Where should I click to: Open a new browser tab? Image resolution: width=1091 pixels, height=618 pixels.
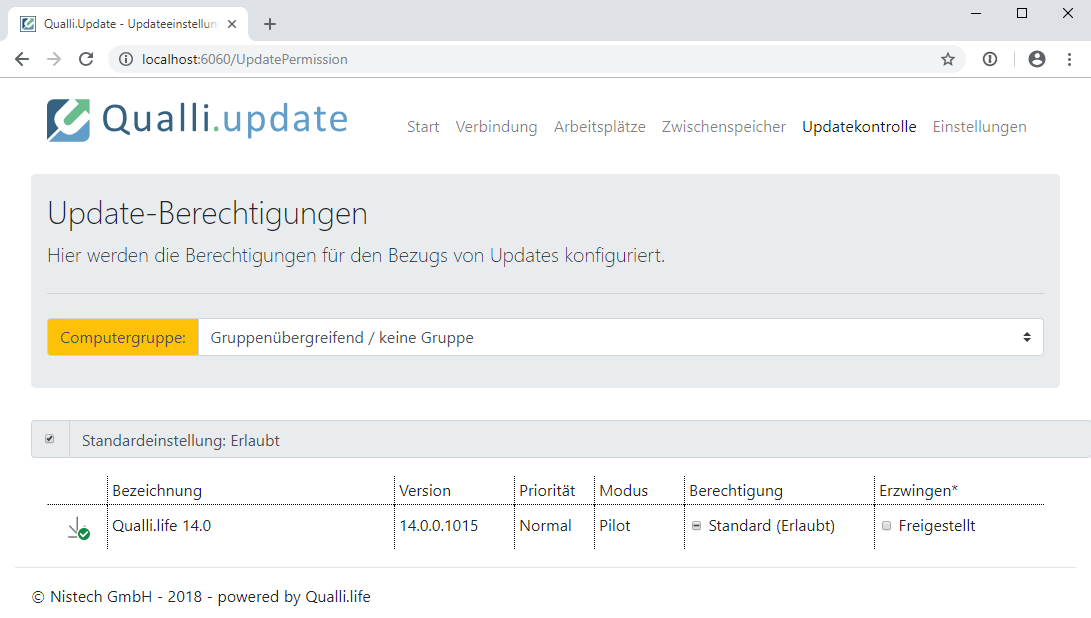(269, 24)
